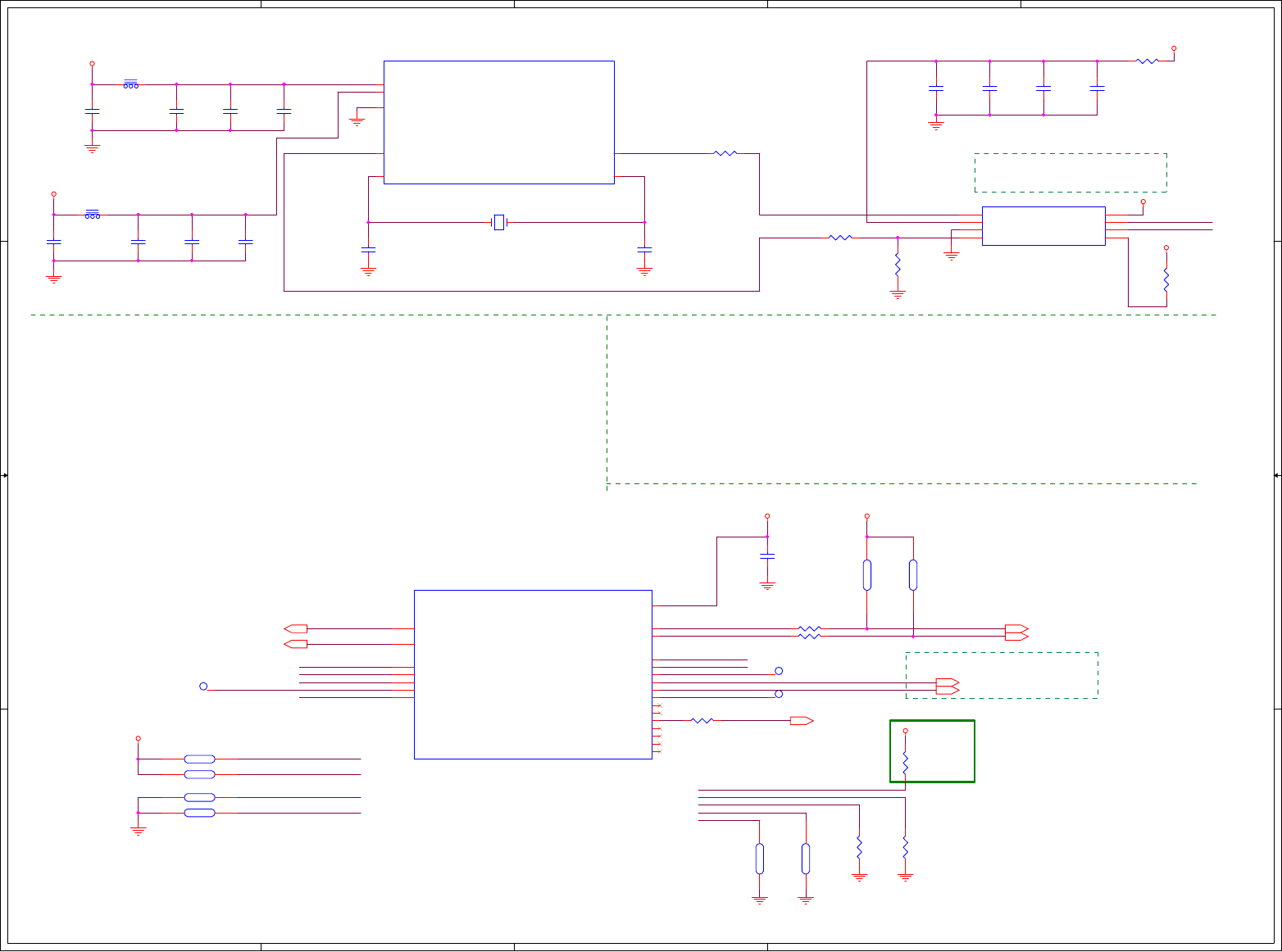
Task: Click the ferrite bead on the uppermost power rail
Action: click(x=130, y=84)
